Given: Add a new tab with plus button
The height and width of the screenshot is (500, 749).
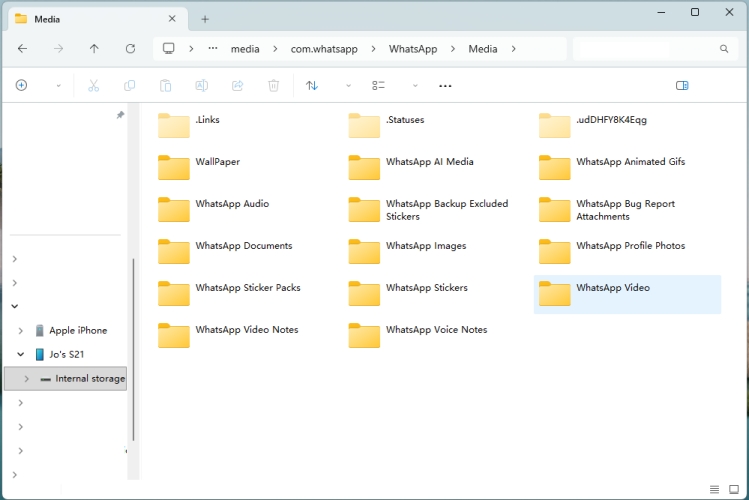Looking at the screenshot, I should [x=205, y=19].
